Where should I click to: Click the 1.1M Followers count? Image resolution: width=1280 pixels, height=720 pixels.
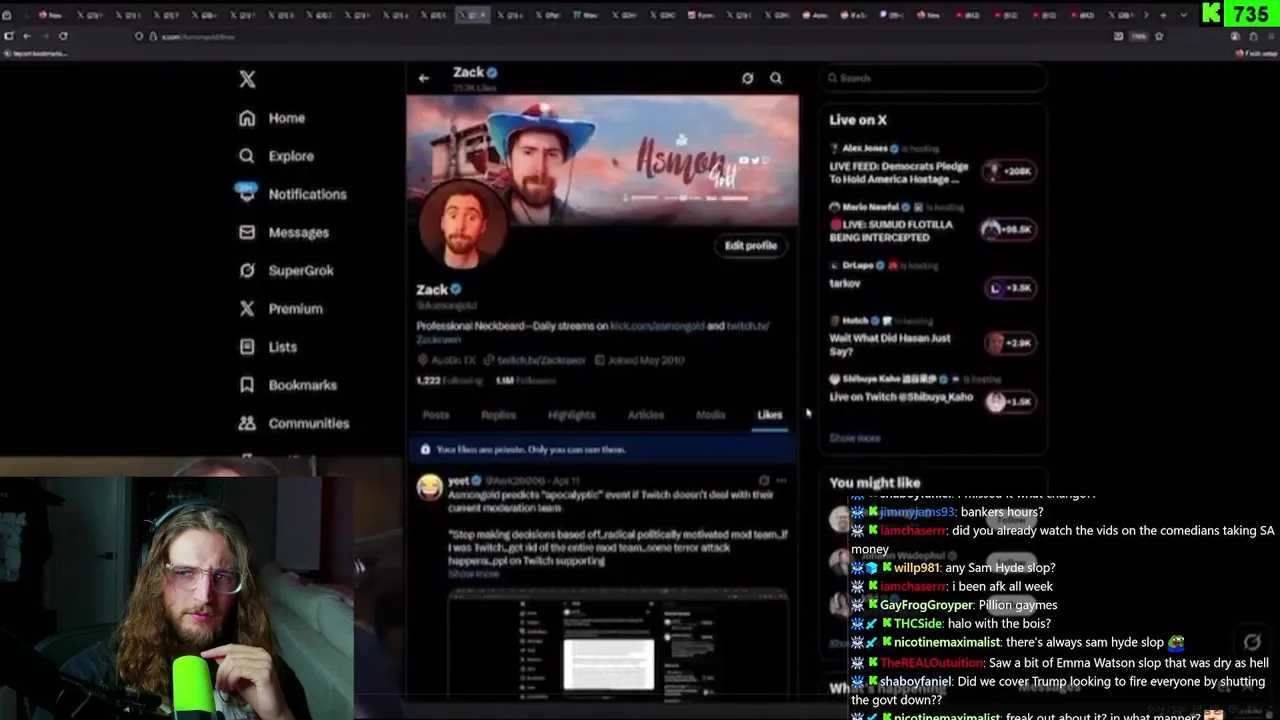(x=525, y=381)
